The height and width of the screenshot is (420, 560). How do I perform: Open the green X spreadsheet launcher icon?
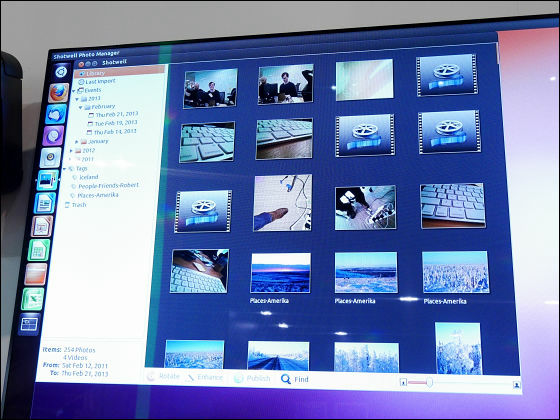click(33, 299)
